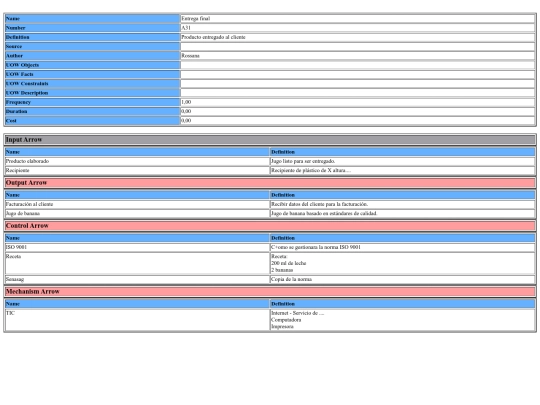Image resolution: width=540 pixels, height=405 pixels.
Task: Select the 'Senasag' control arrow name
Action: coord(15,279)
